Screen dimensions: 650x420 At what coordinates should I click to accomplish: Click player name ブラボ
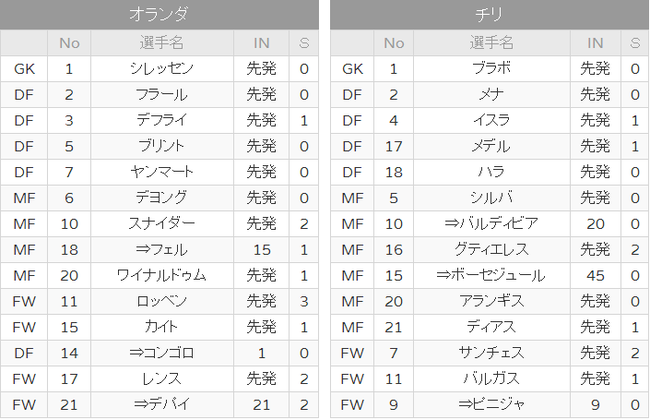pos(492,68)
